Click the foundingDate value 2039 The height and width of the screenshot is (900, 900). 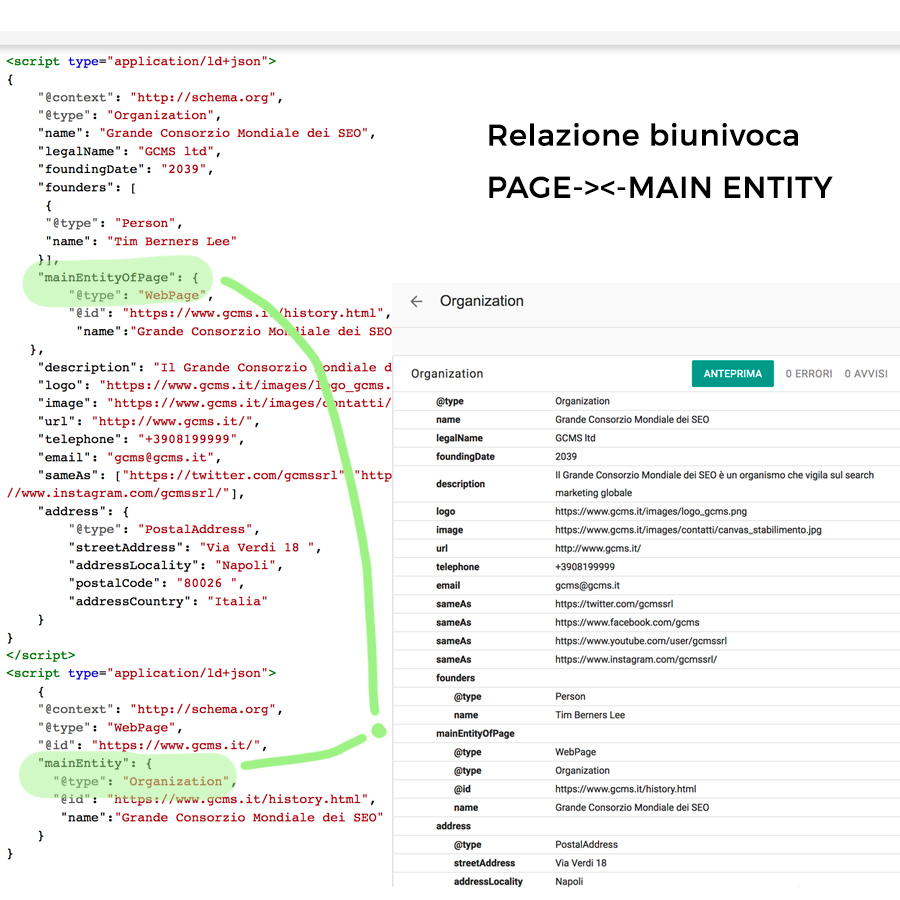point(566,456)
